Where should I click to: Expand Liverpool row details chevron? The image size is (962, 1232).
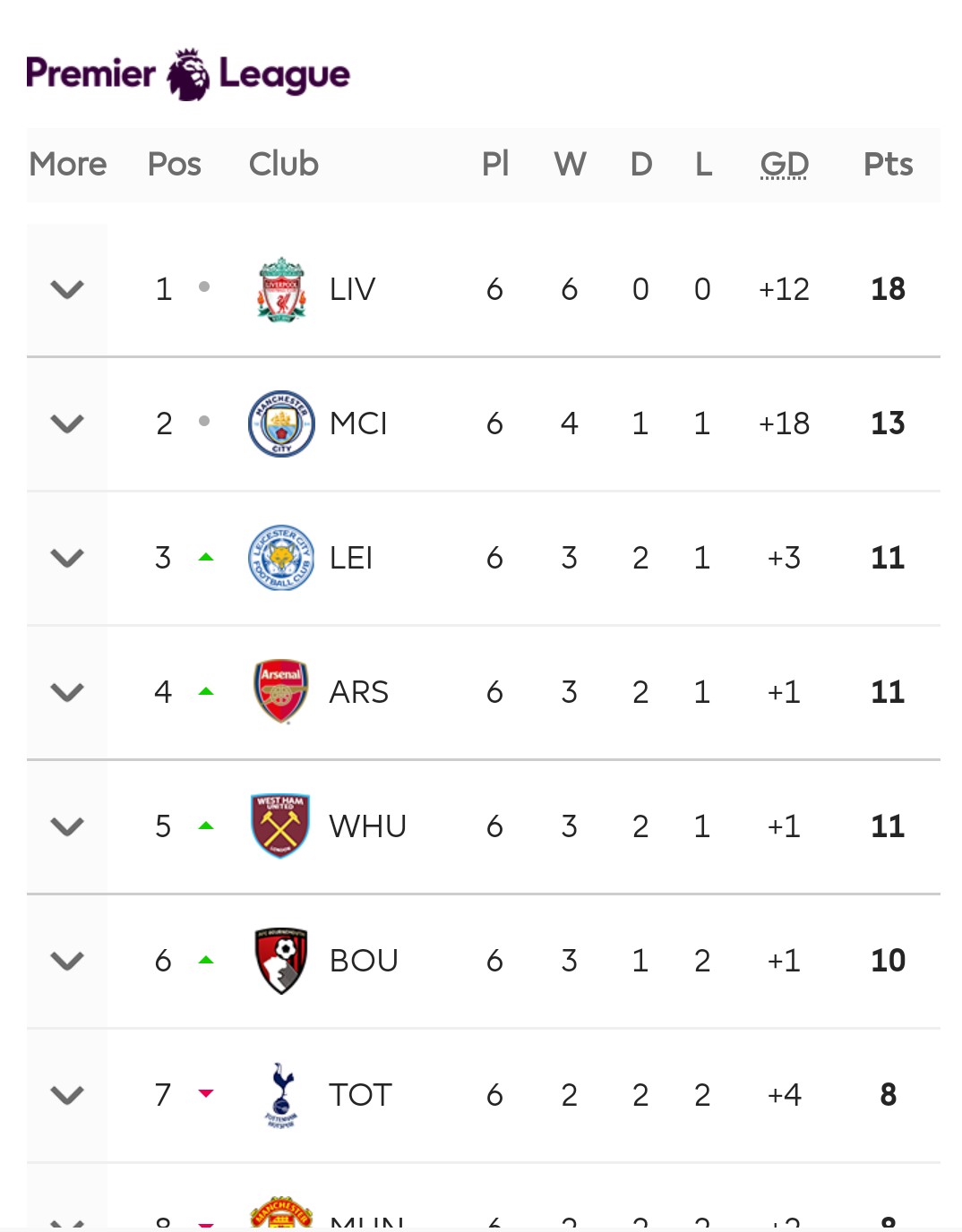(x=67, y=289)
